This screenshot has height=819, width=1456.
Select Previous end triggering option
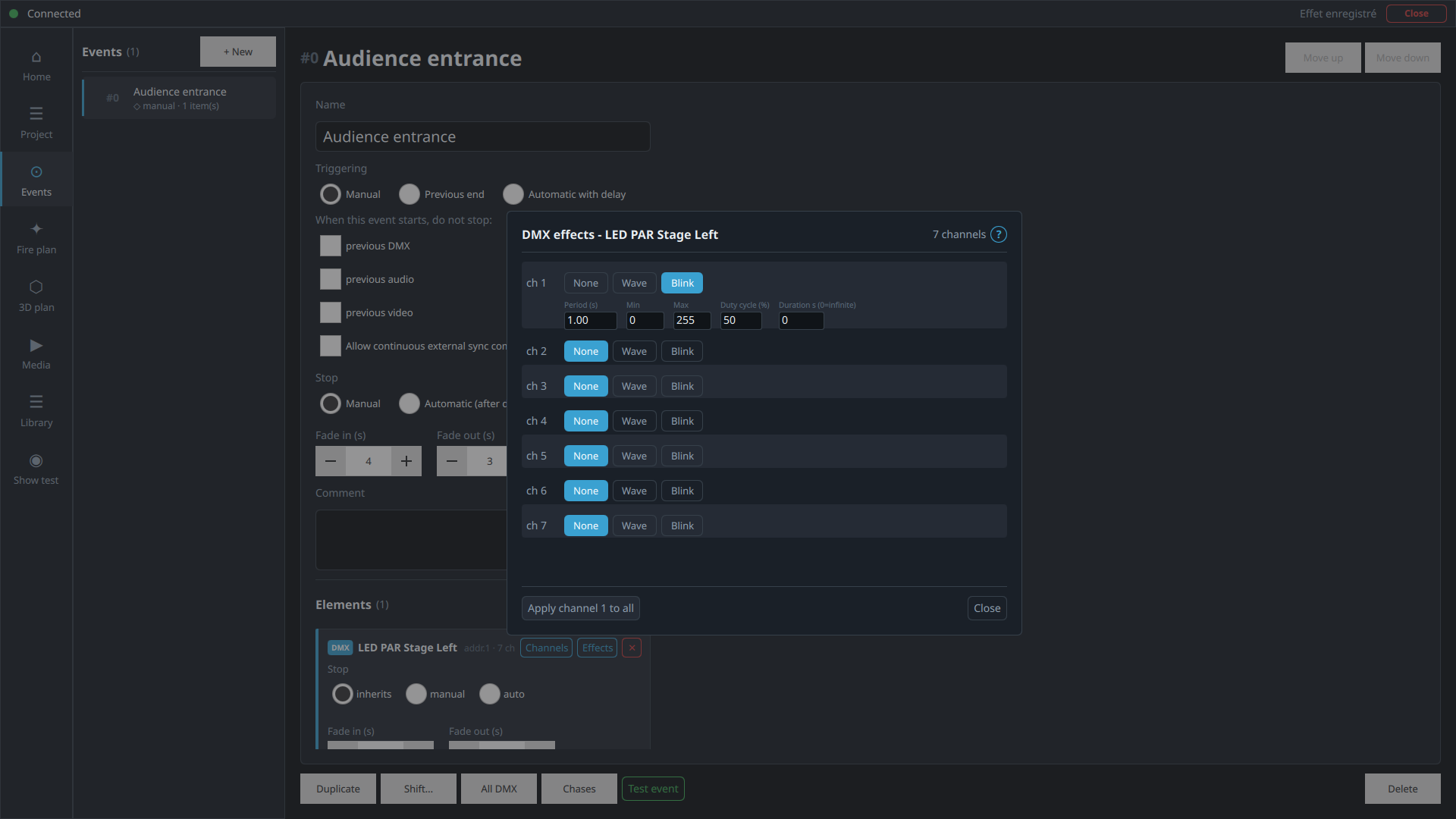point(409,194)
